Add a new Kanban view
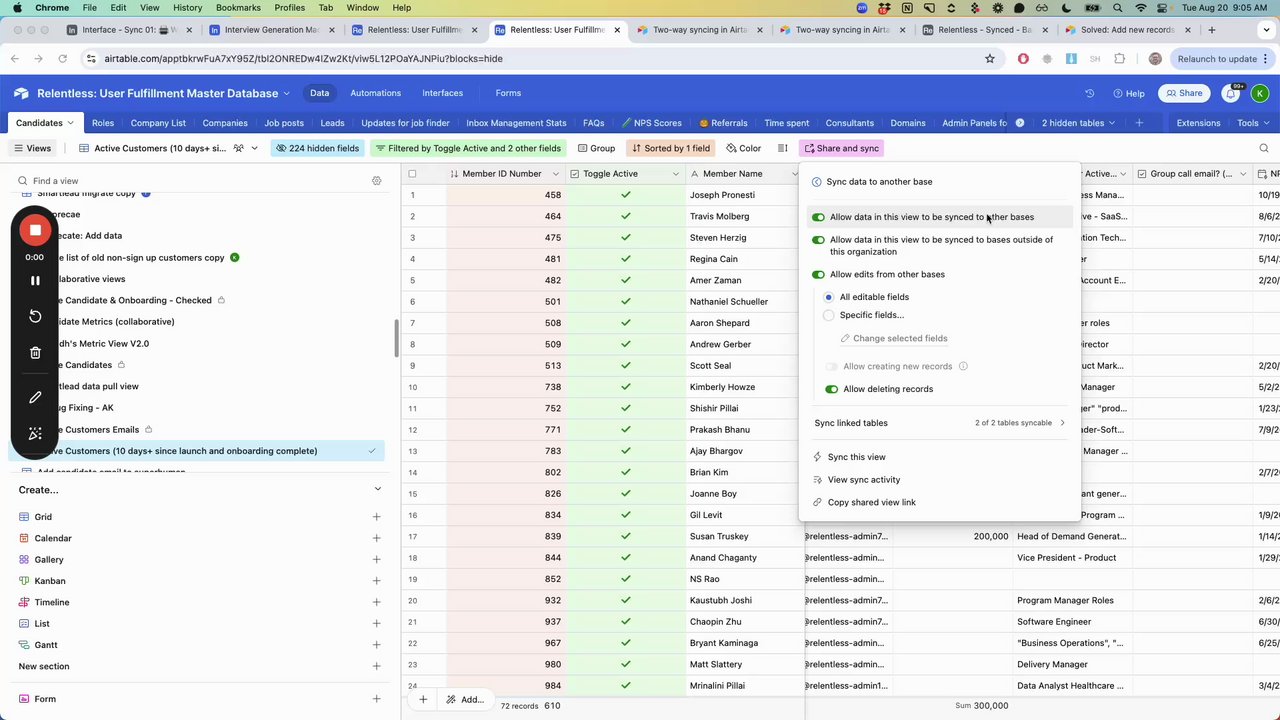This screenshot has height=720, width=1280. pyautogui.click(x=376, y=581)
